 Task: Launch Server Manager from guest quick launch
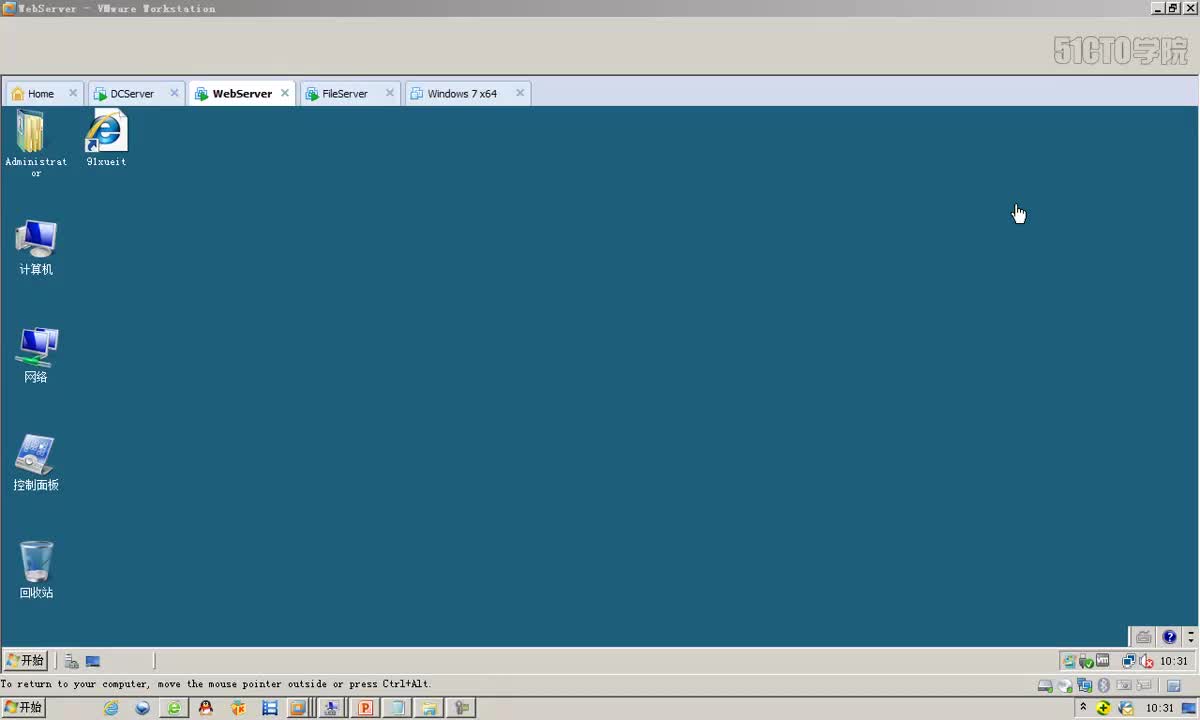[71, 661]
